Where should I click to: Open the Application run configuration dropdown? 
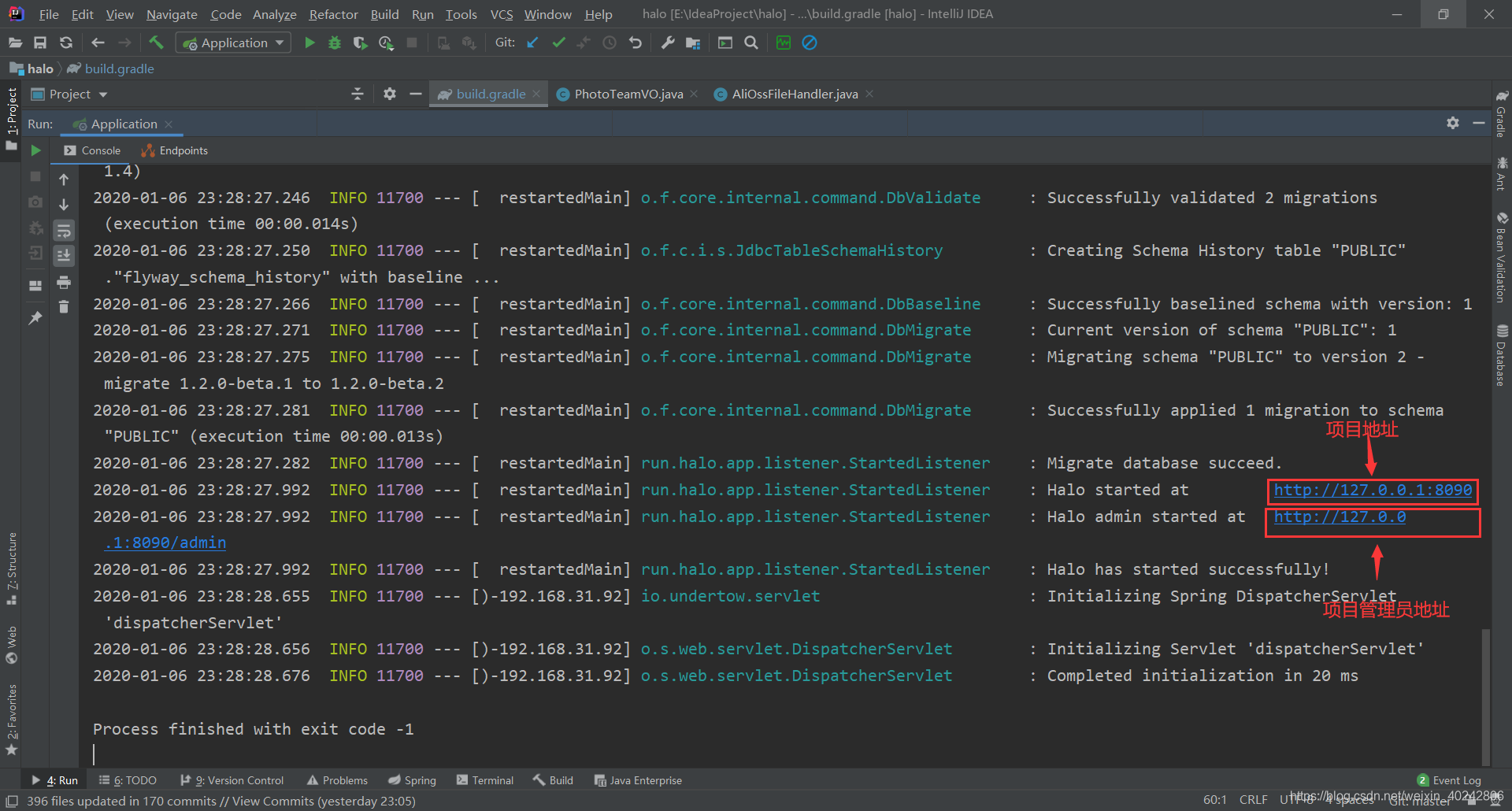233,43
